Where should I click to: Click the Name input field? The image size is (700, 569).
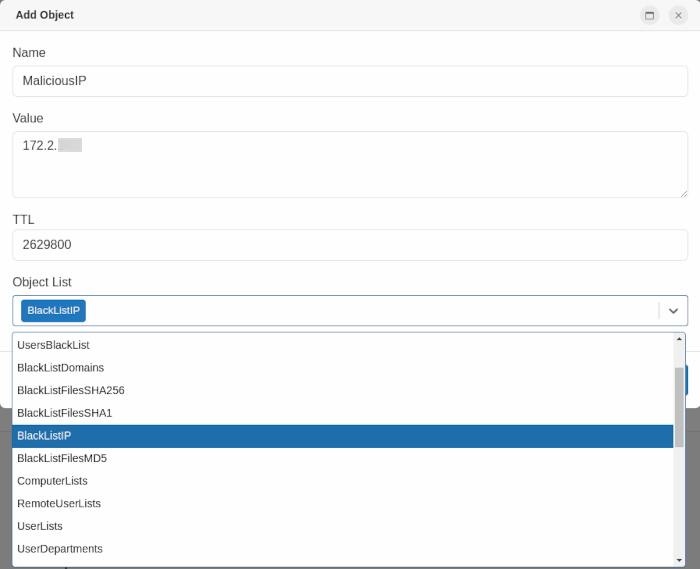349,81
